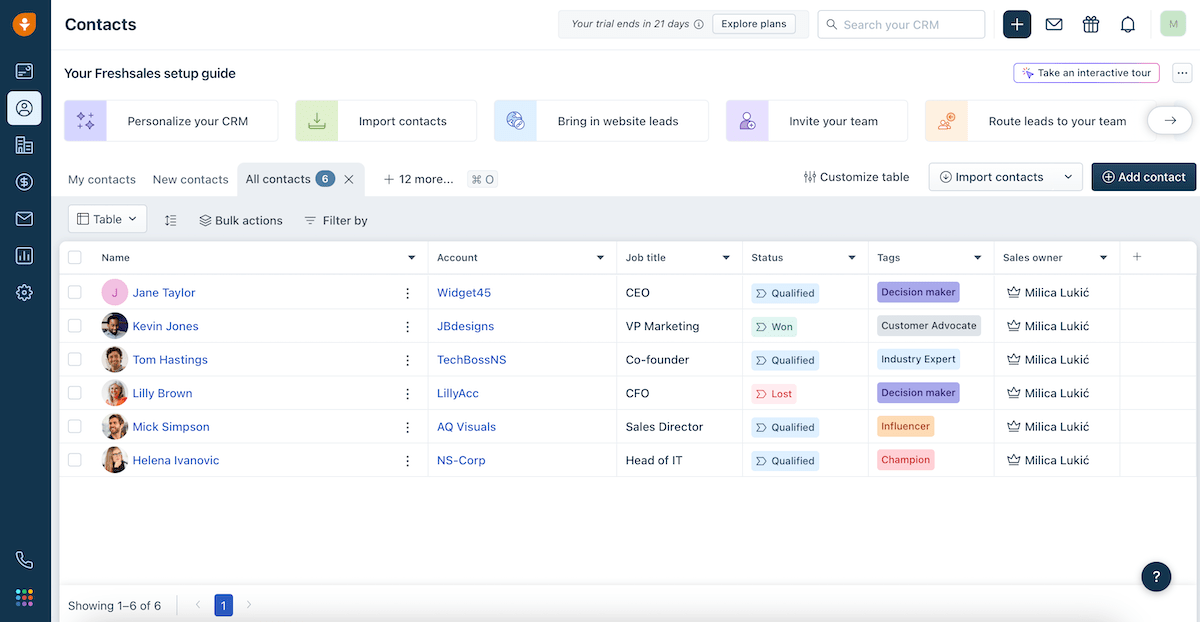Open the Reports chart icon in sidebar

(x=24, y=256)
